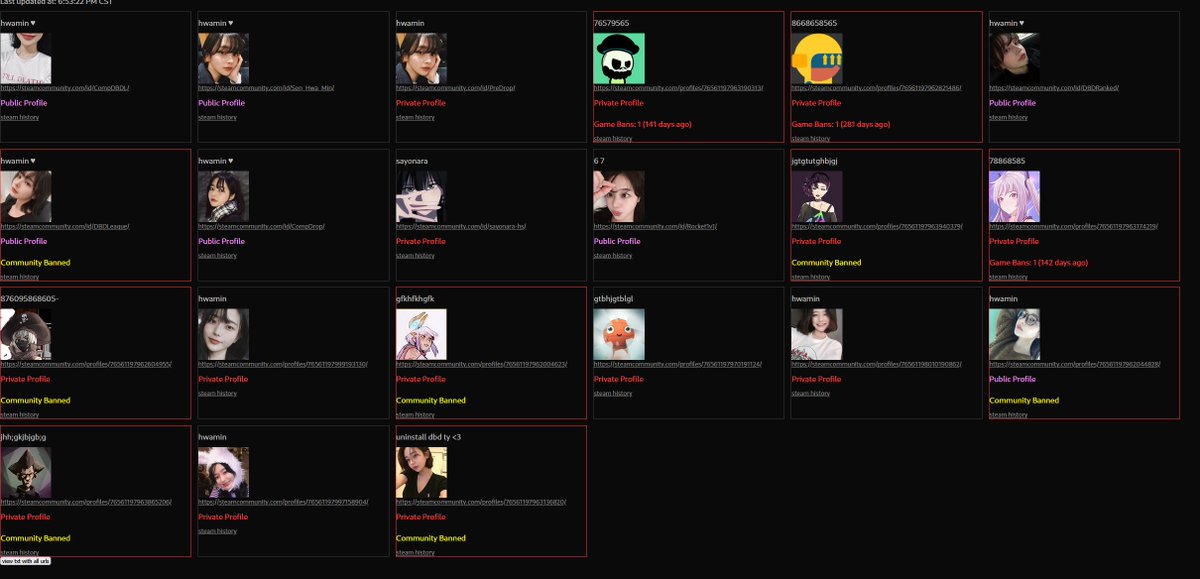This screenshot has width=1200, height=579.
Task: Open the steamcommunity.com/id/DBDRanked/ profile link
Action: coord(1054,88)
